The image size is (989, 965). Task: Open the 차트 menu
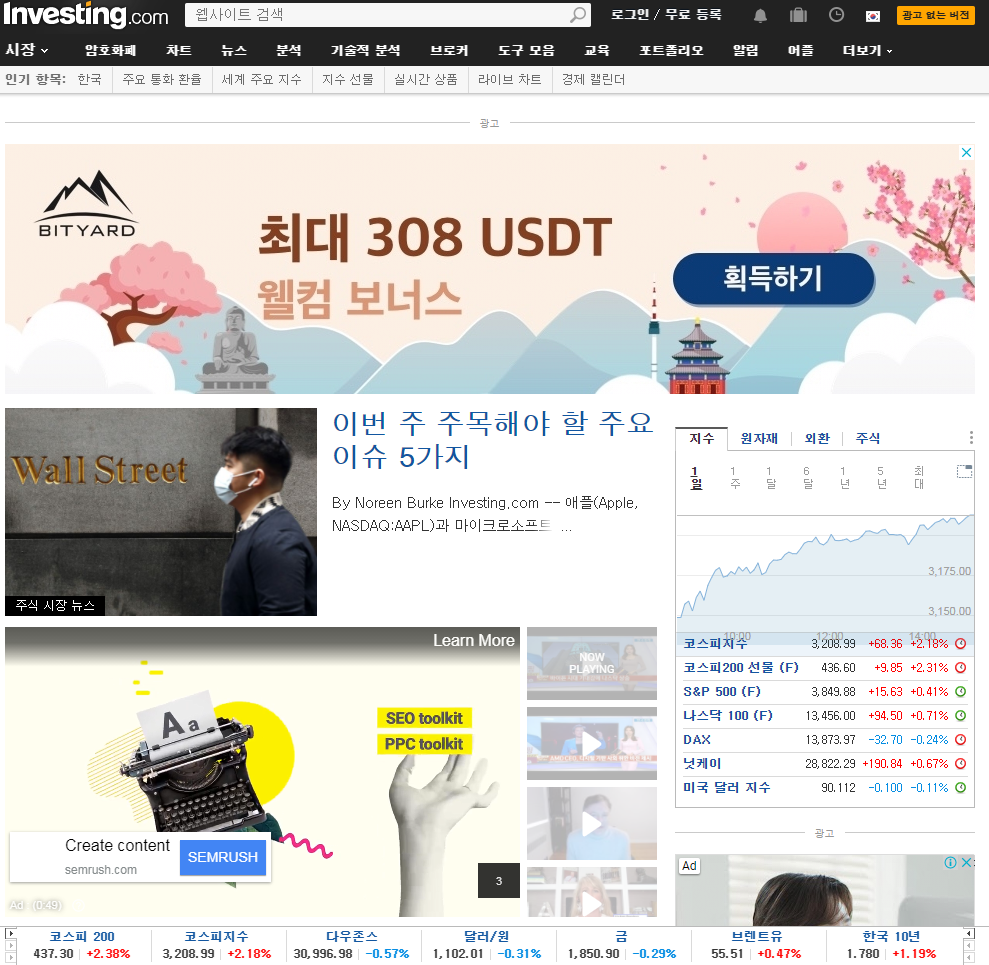pyautogui.click(x=178, y=50)
